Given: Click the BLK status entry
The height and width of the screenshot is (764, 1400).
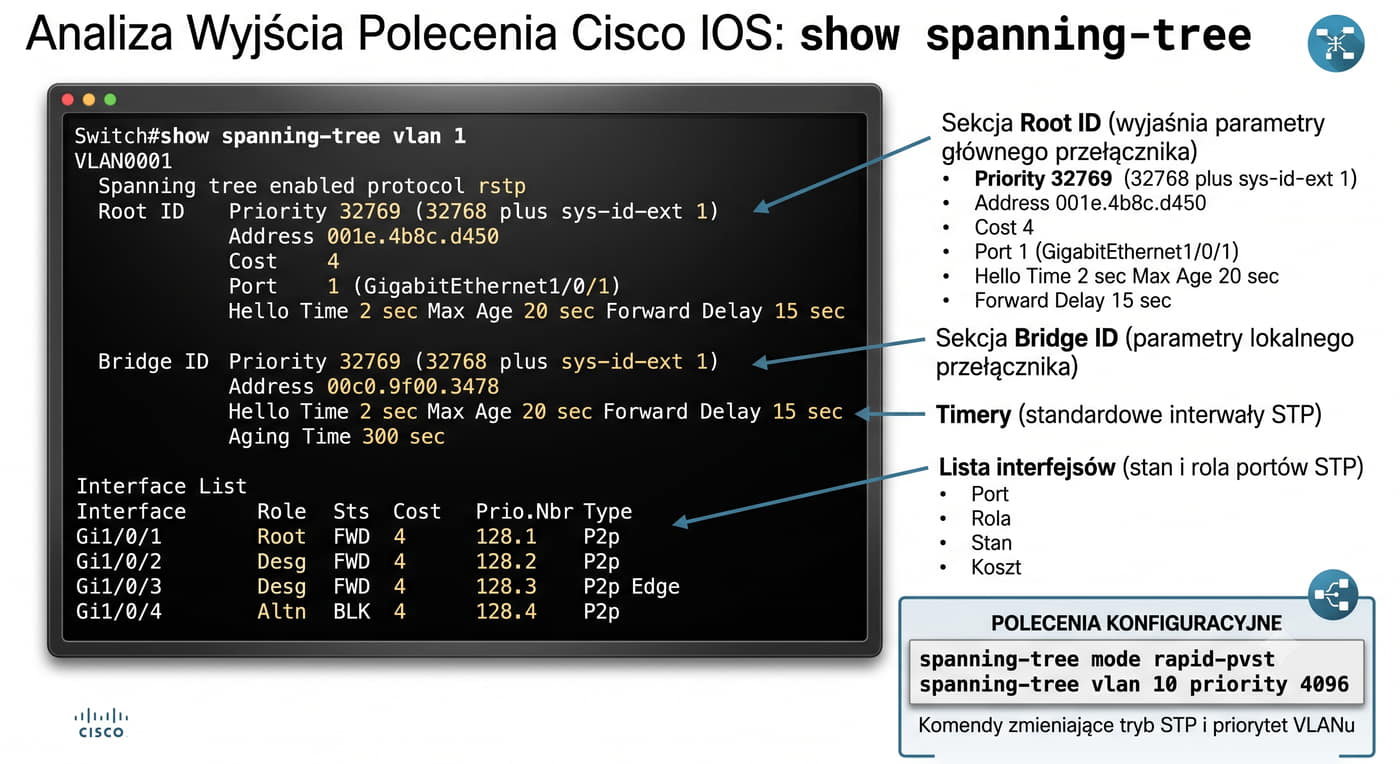Looking at the screenshot, I should (351, 611).
